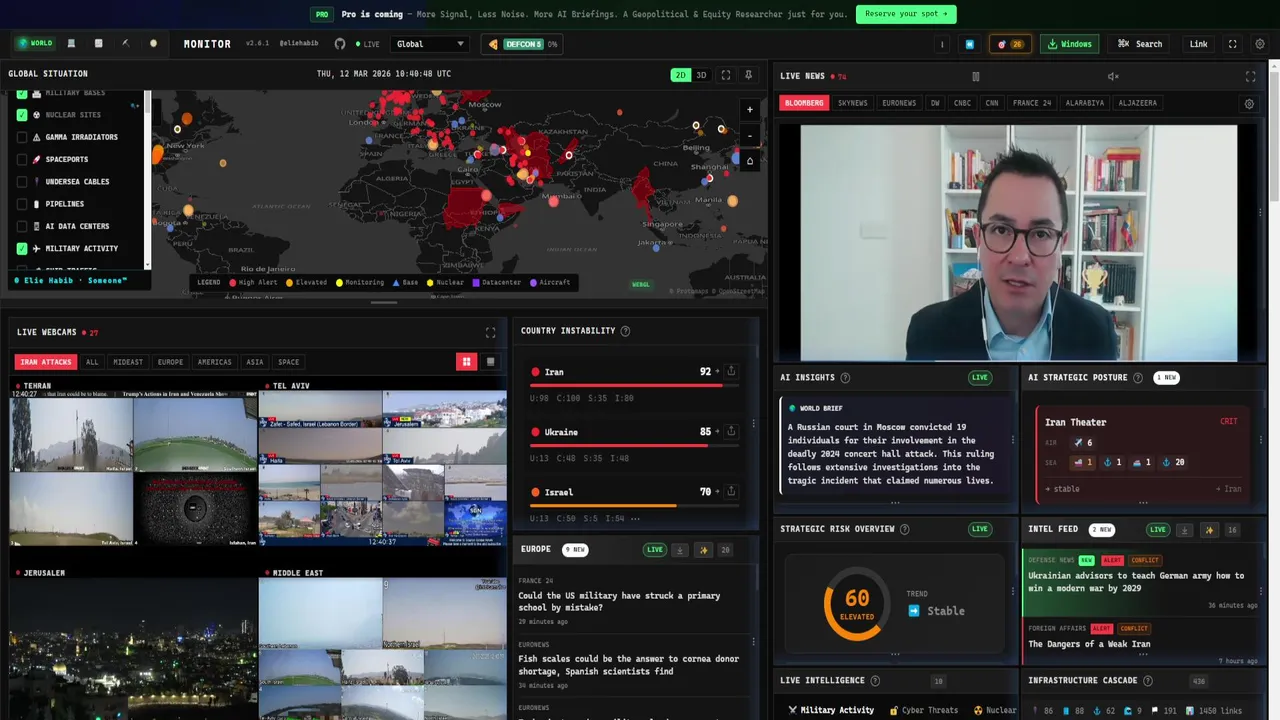Viewport: 1280px width, 720px height.
Task: Share the Iran instability score
Action: click(731, 371)
